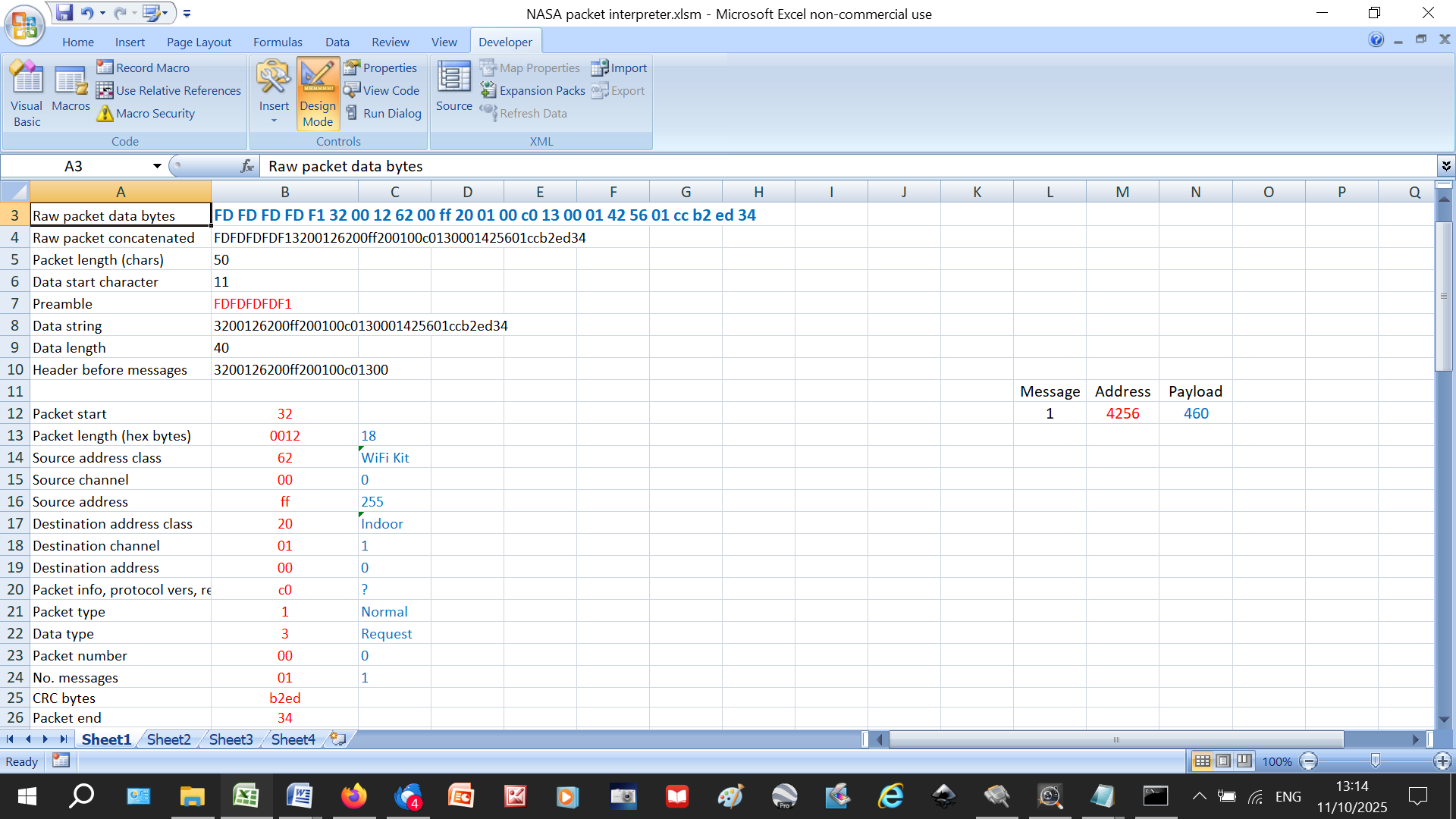Screen dimensions: 1456x819
Task: Toggle Design Mode off
Action: 318,94
